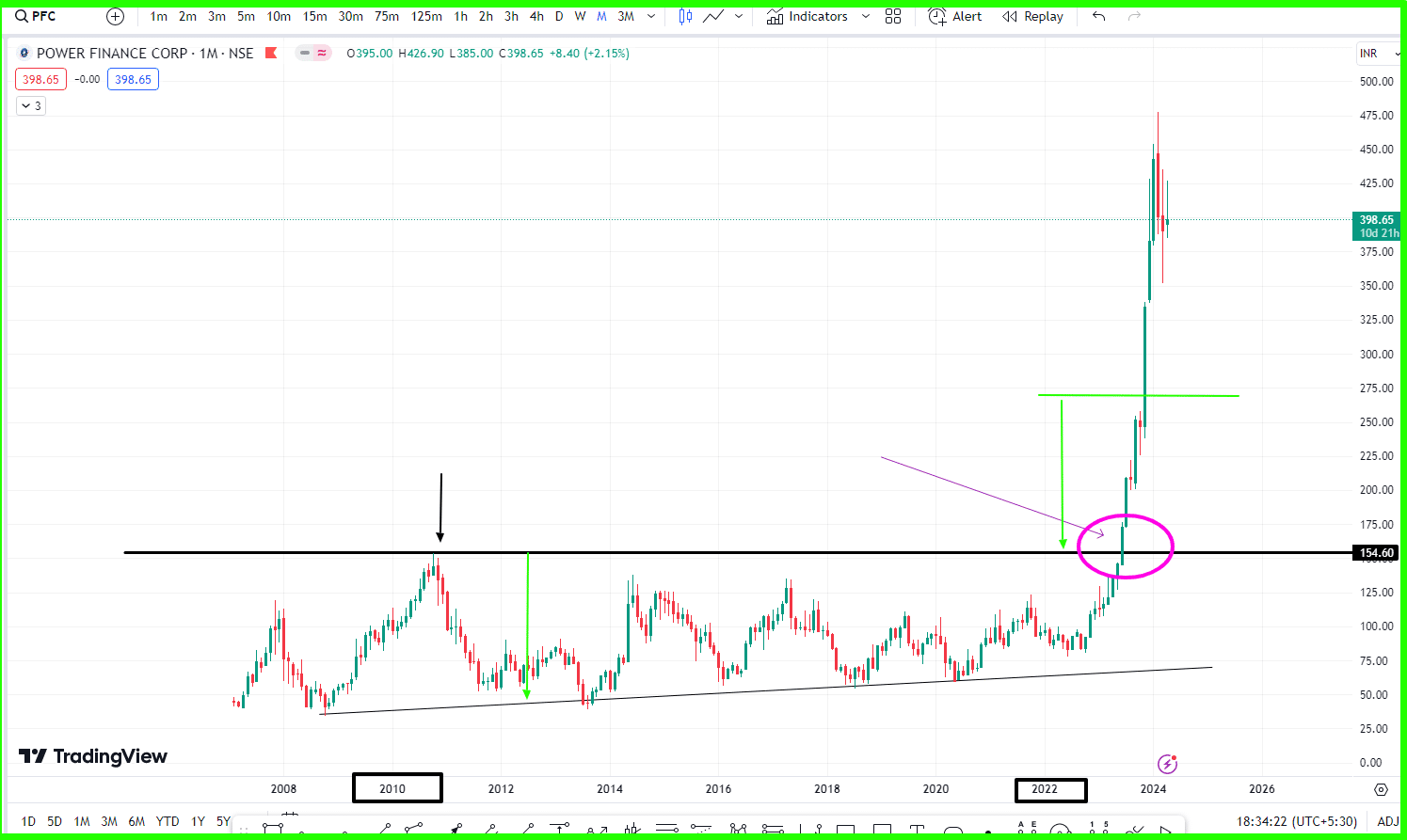Switch to the 75m interval

click(x=387, y=16)
